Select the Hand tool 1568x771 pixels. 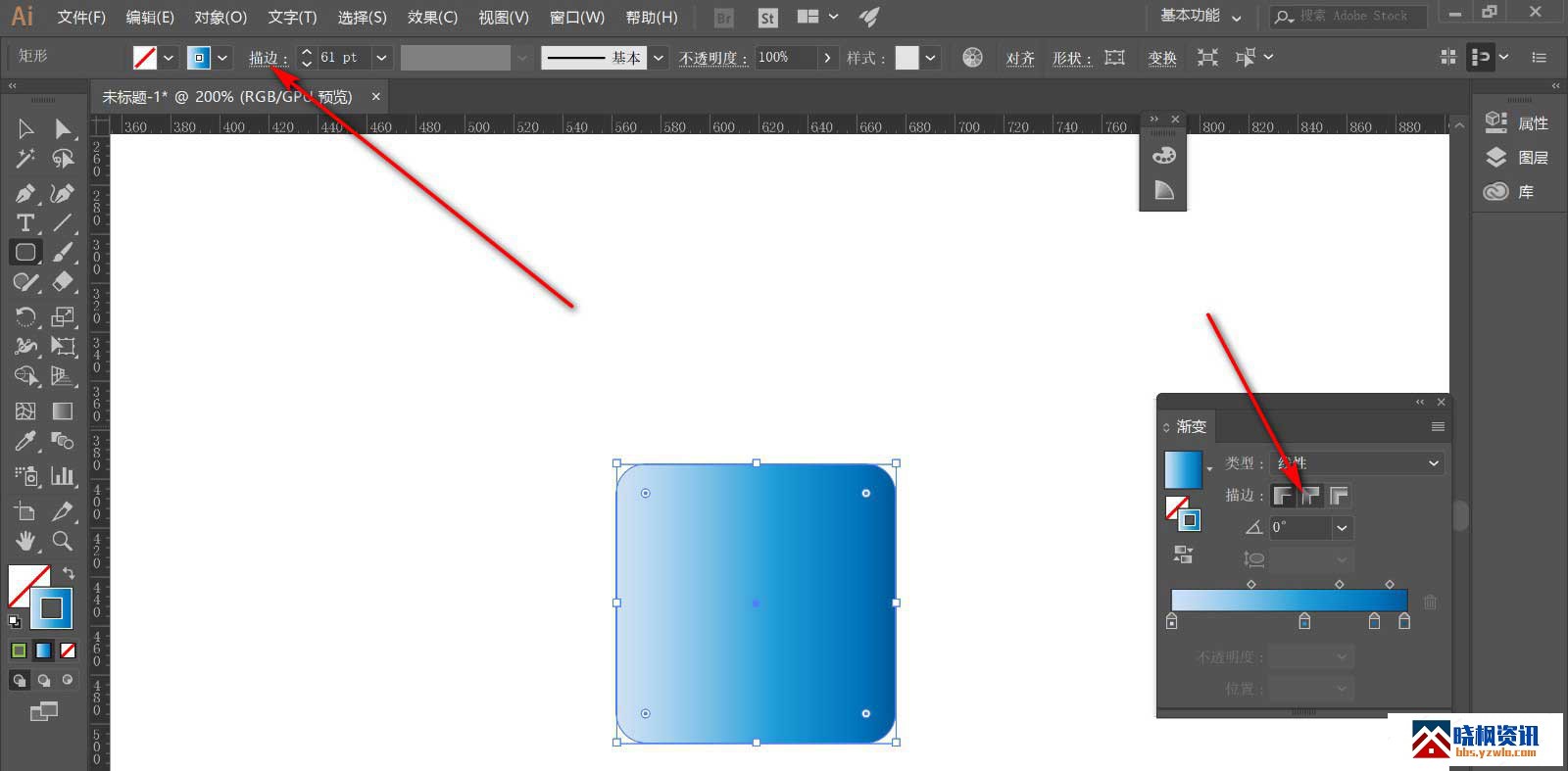pyautogui.click(x=25, y=541)
